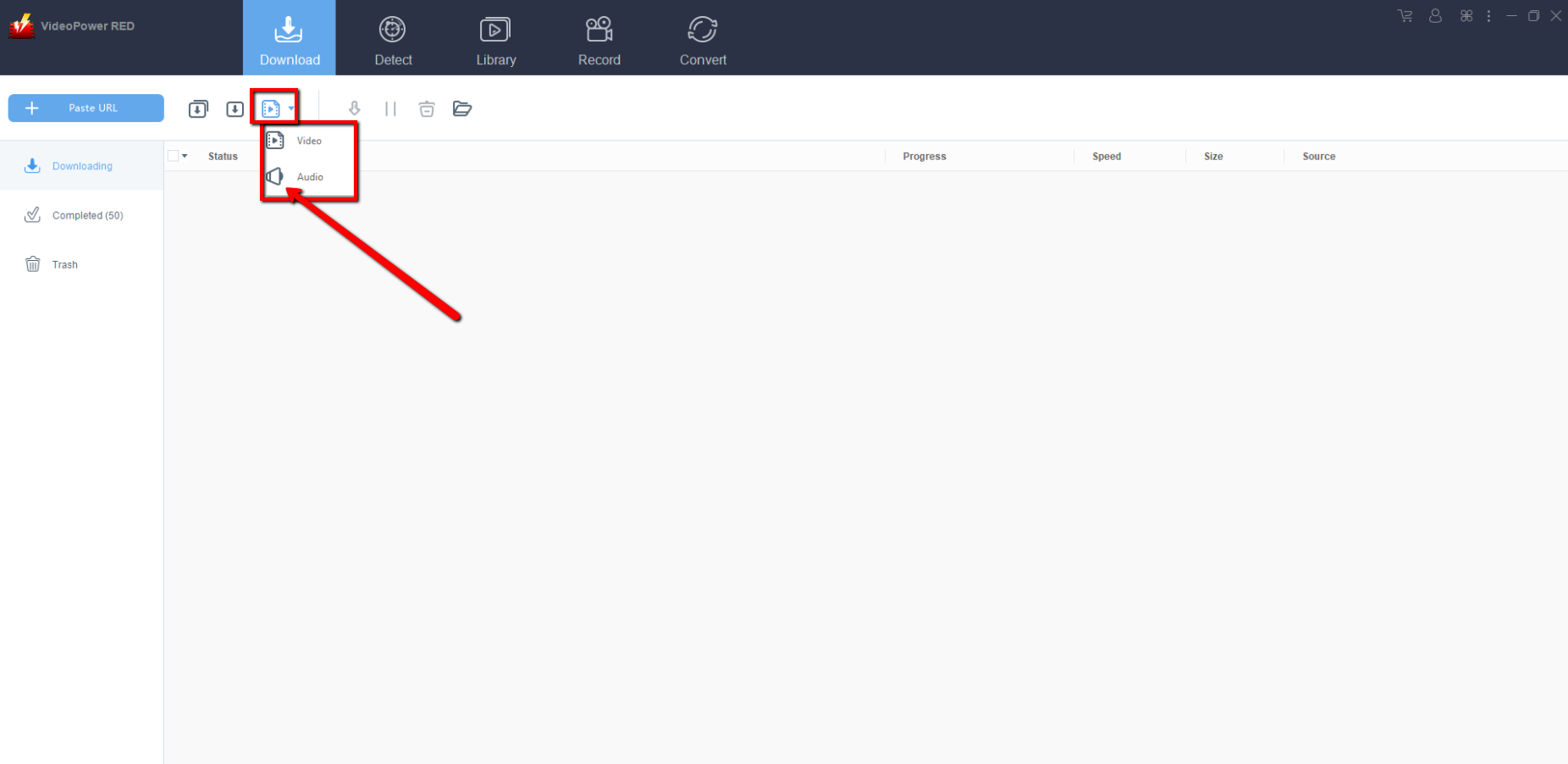Select Downloading in the sidebar
This screenshot has width=1568, height=764.
click(82, 166)
